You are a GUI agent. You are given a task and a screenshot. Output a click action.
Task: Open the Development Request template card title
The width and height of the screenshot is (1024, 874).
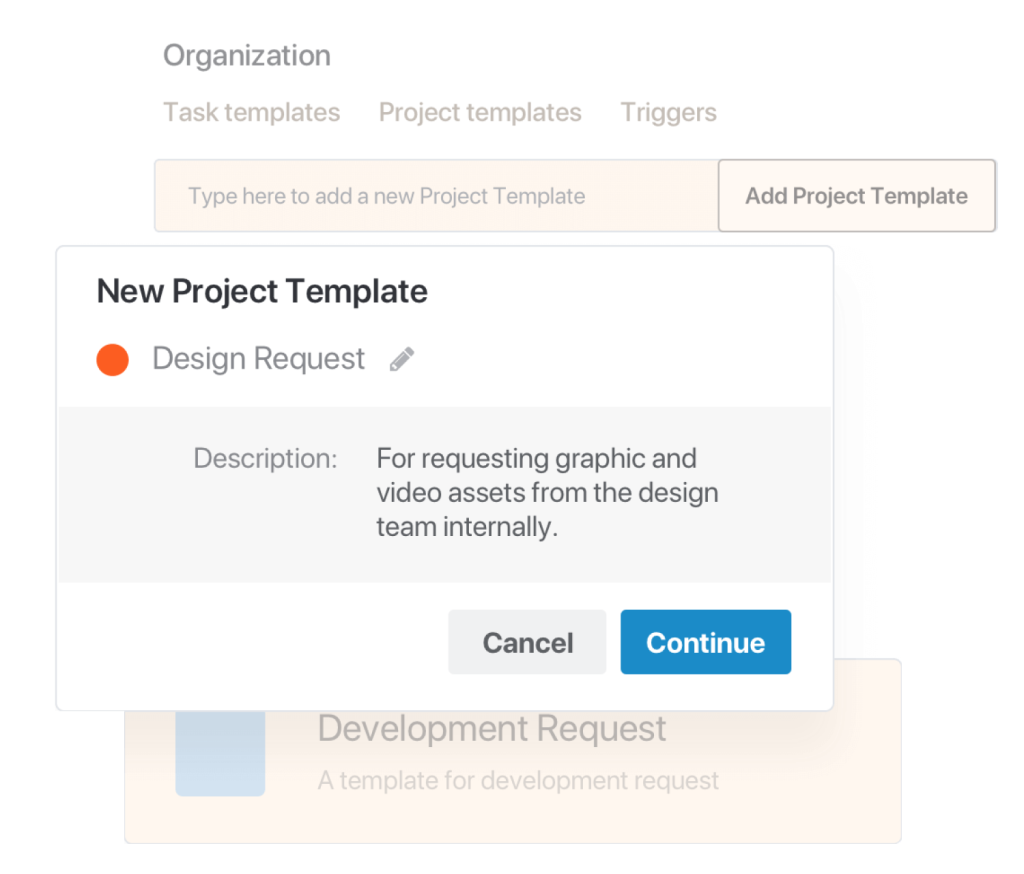click(492, 728)
